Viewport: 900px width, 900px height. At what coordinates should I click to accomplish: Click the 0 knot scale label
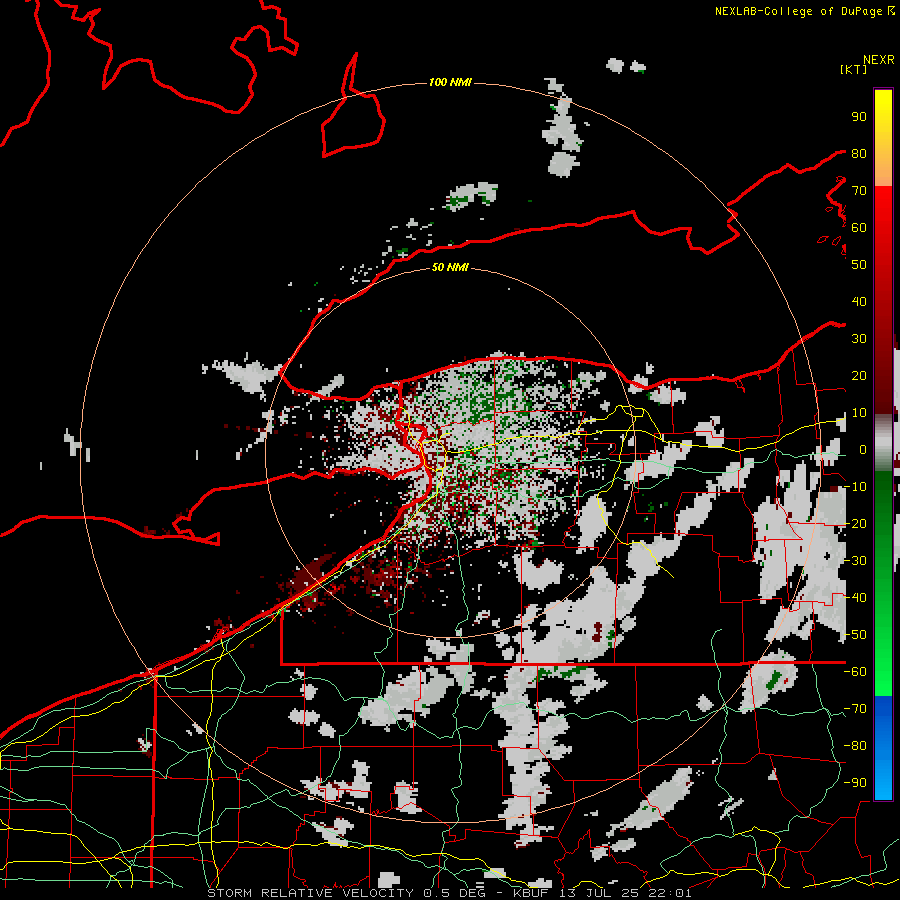[863, 450]
